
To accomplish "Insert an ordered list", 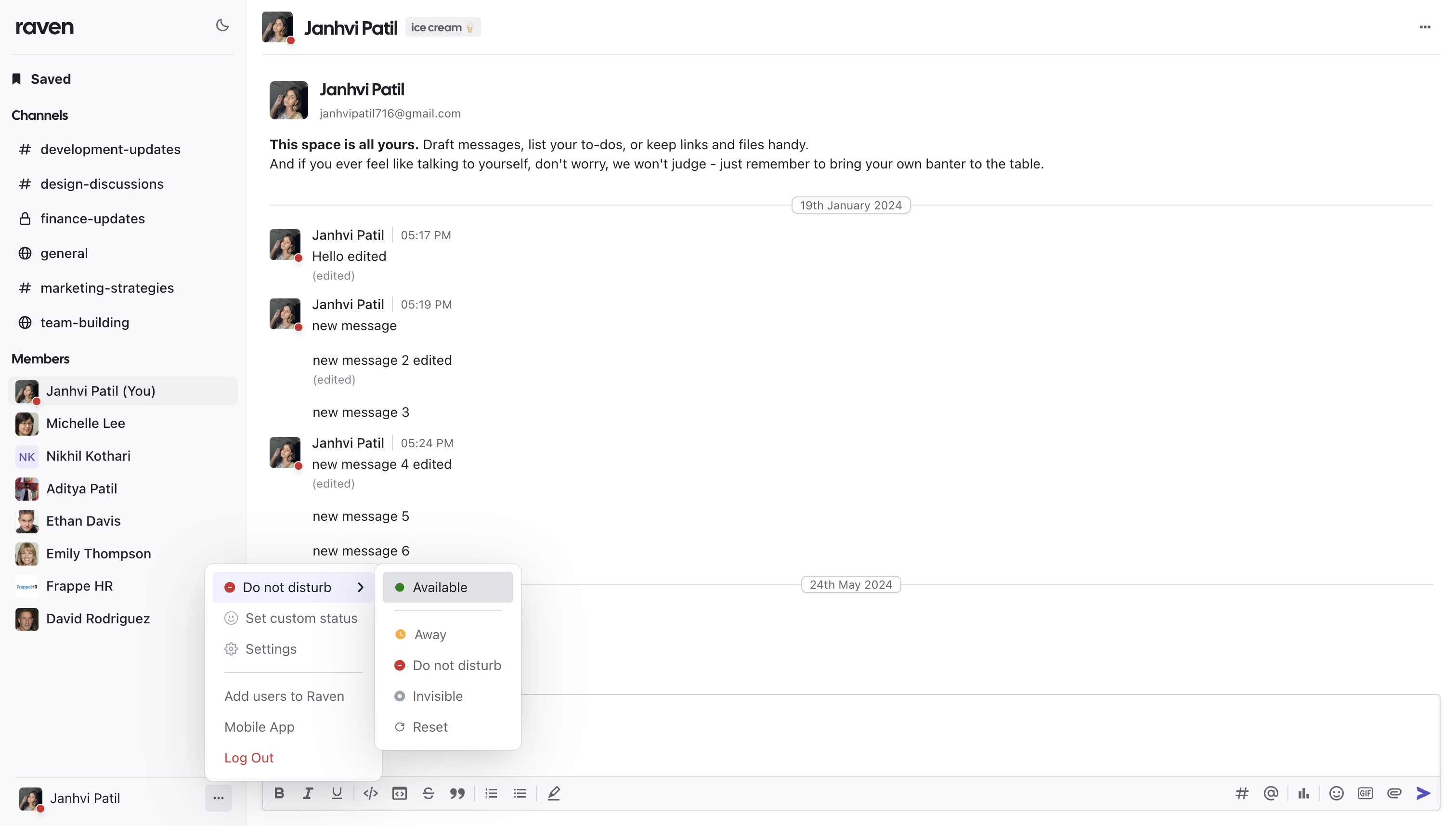I will 491,793.
